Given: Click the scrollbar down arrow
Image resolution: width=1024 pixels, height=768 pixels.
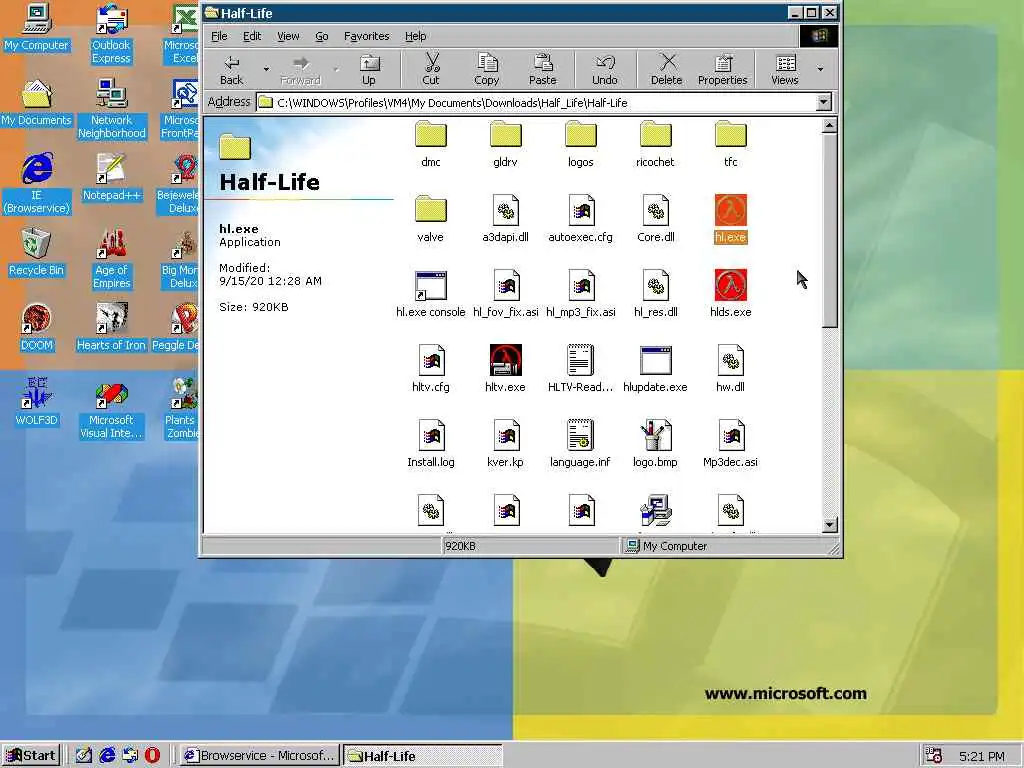Looking at the screenshot, I should 829,525.
